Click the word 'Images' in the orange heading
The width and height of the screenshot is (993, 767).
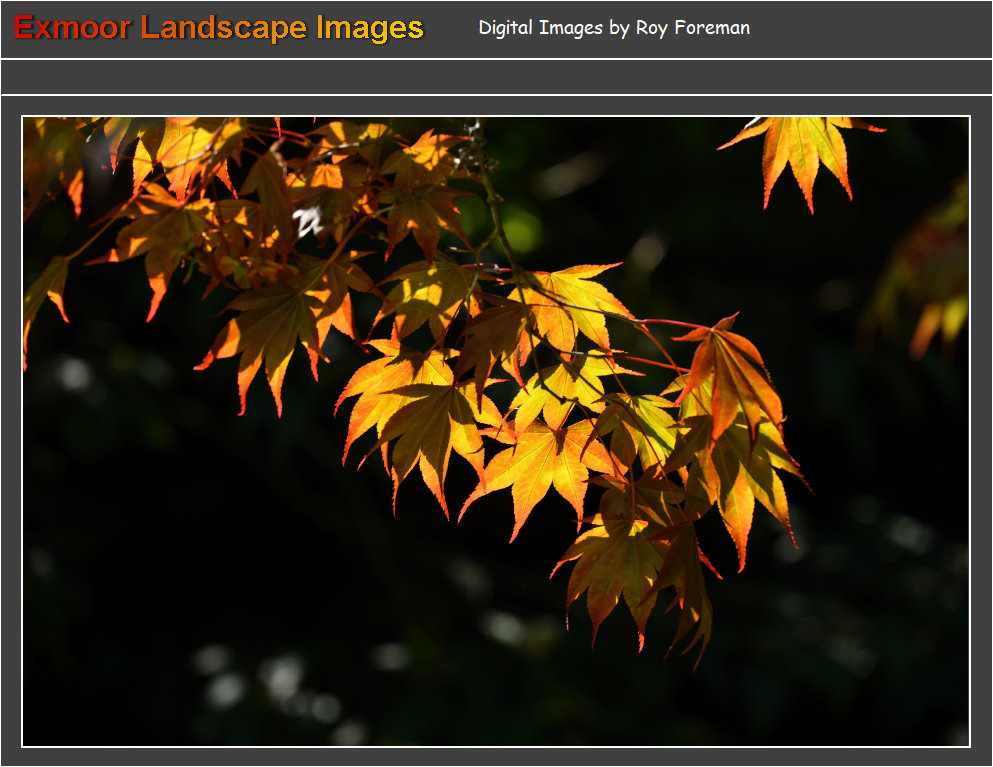click(x=369, y=28)
